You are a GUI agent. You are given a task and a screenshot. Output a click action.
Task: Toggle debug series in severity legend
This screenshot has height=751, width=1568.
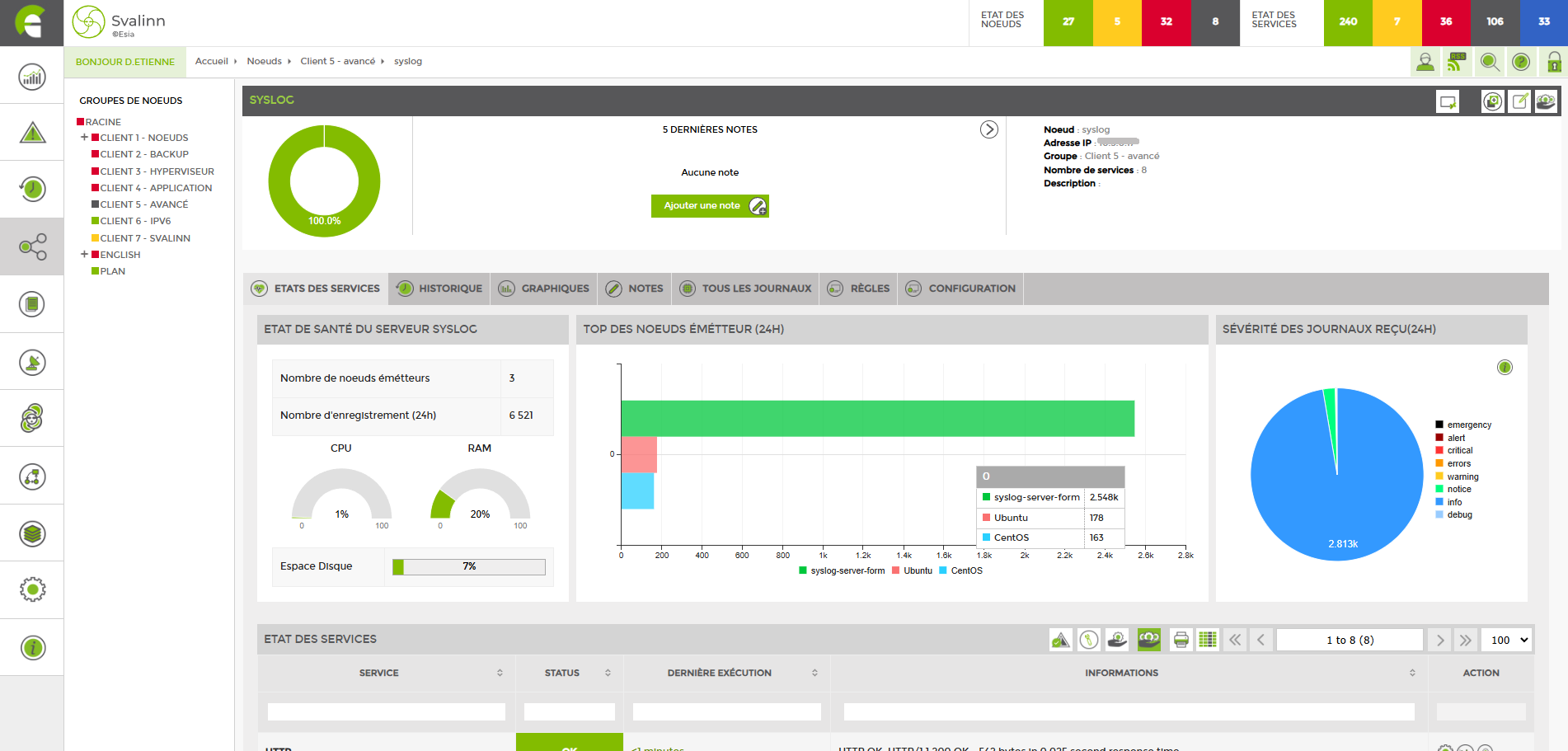pos(1454,515)
